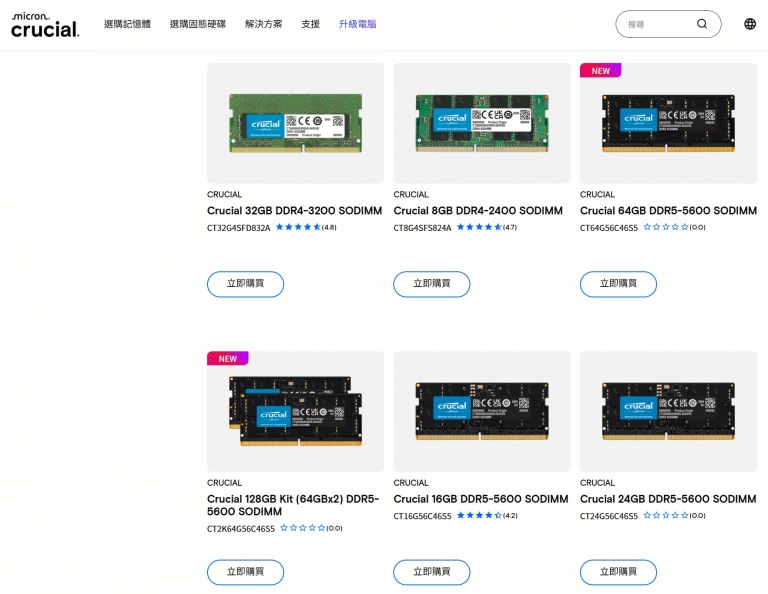
Task: Click the 4.7 star rating of CT8G4SFS824A
Action: (487, 227)
